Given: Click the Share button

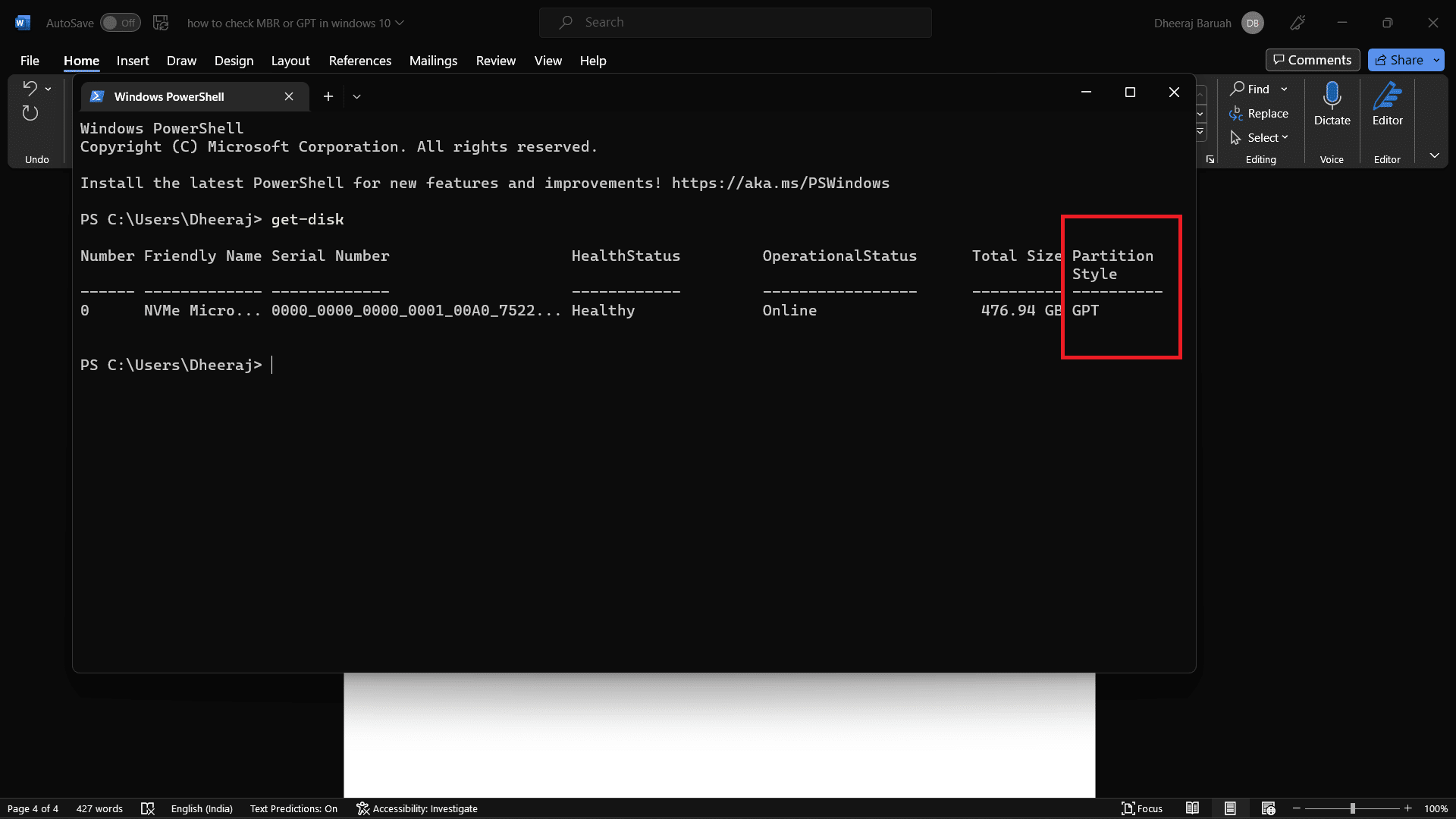Looking at the screenshot, I should pyautogui.click(x=1401, y=59).
